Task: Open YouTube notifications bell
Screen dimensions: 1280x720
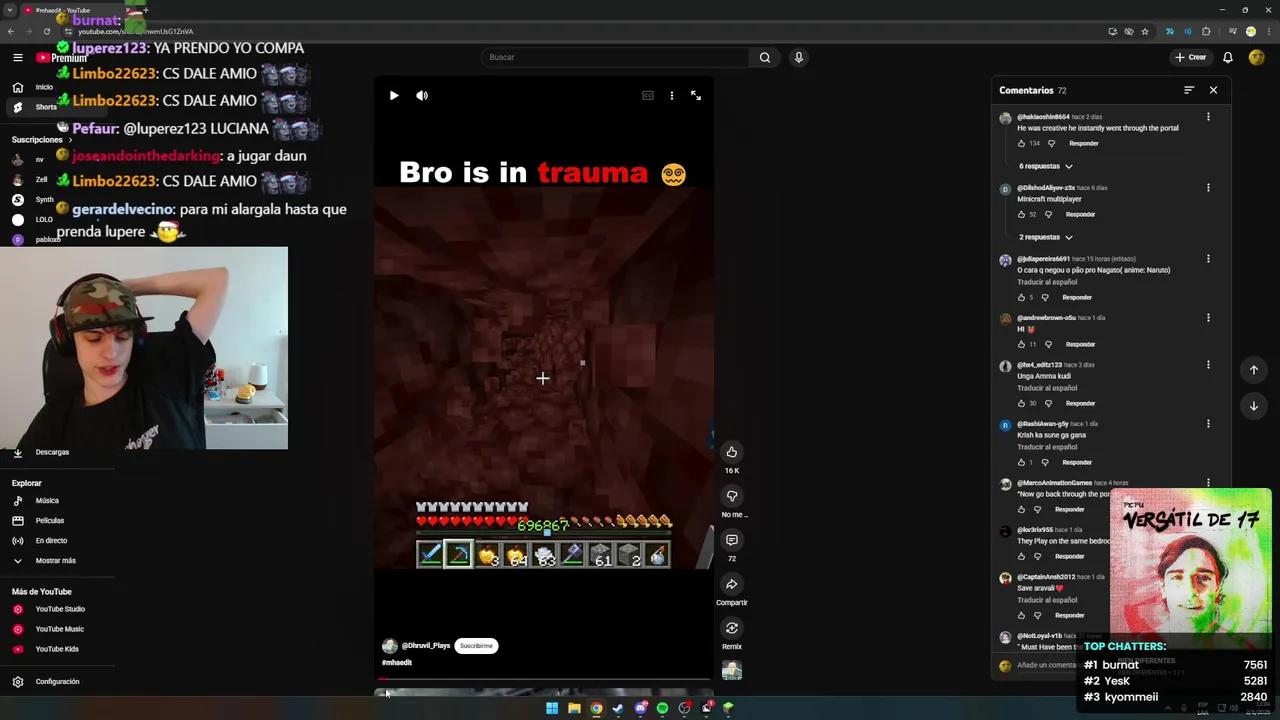Action: tap(1228, 57)
